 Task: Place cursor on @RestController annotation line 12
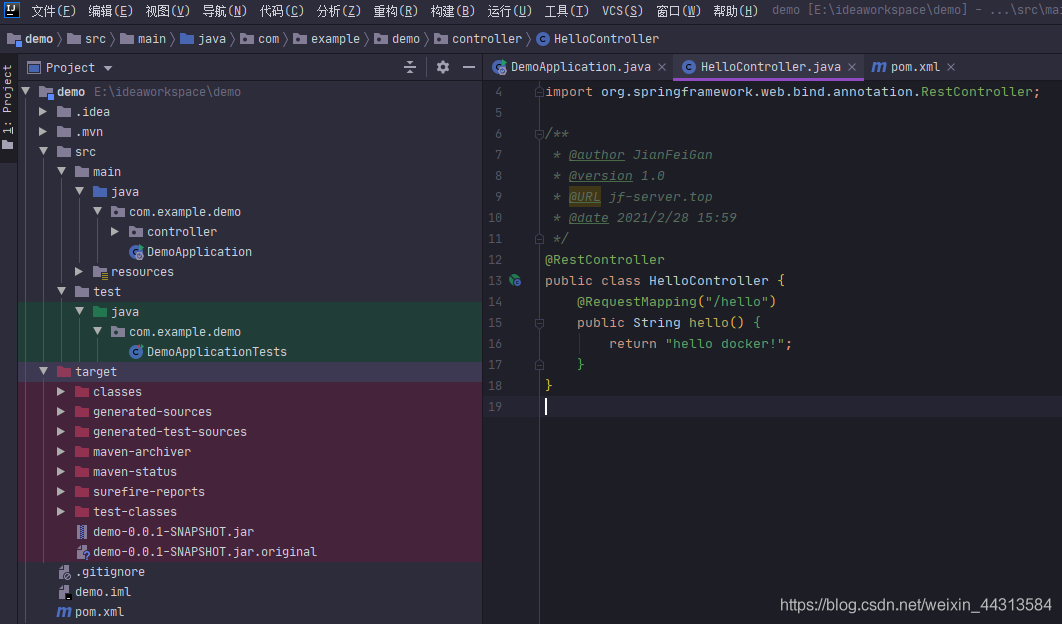click(x=604, y=259)
